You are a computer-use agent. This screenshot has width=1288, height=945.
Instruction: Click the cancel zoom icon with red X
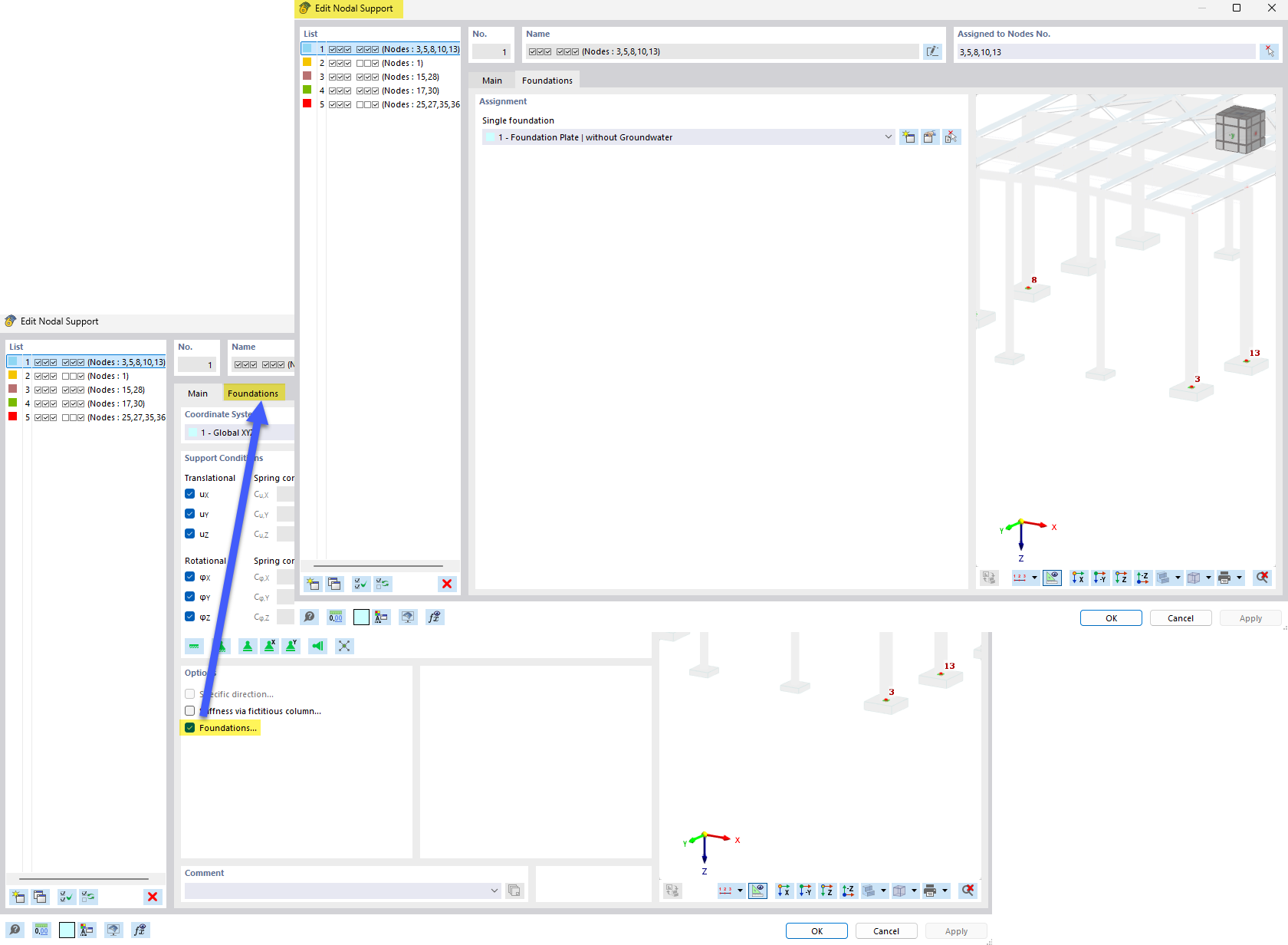pos(1263,578)
